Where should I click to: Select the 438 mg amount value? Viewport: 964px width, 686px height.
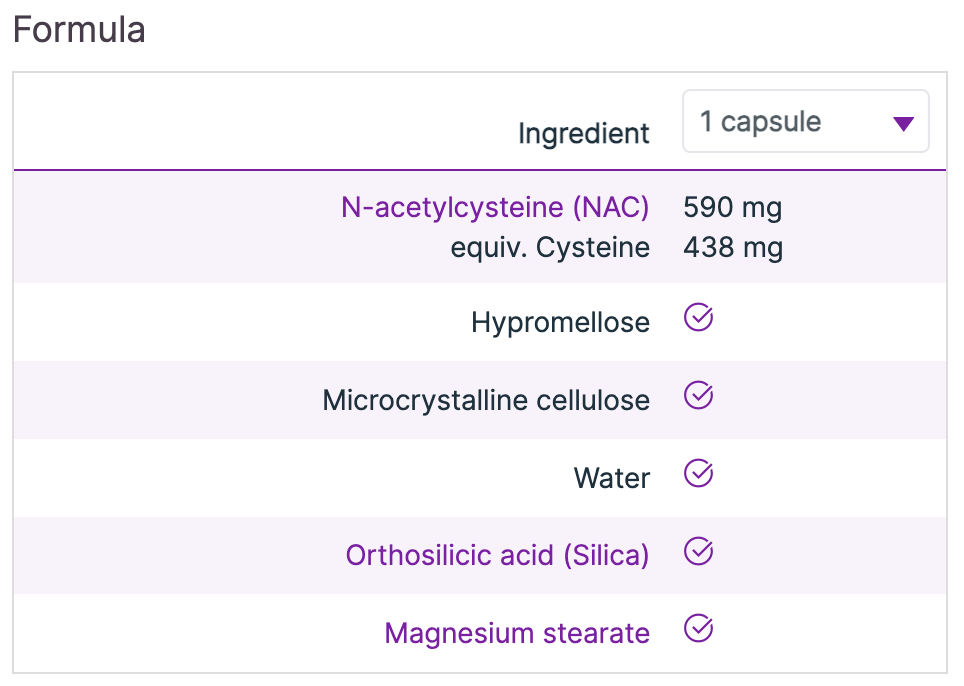tap(732, 247)
